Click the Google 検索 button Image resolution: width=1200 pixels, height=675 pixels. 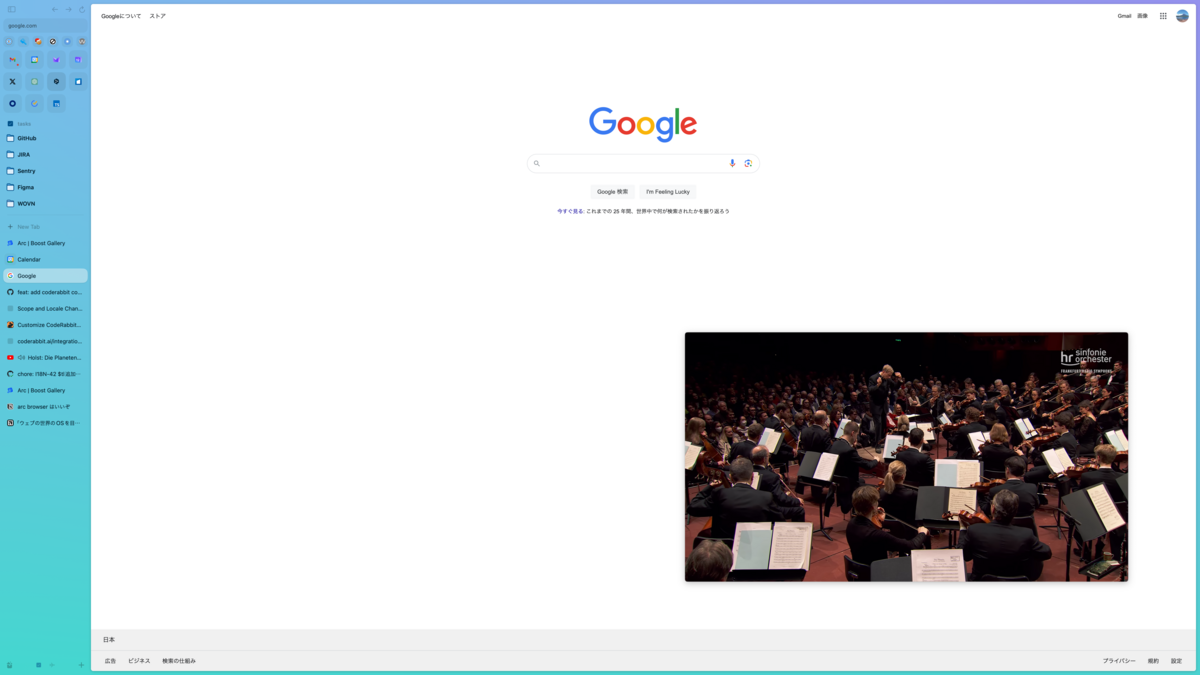[x=613, y=191]
